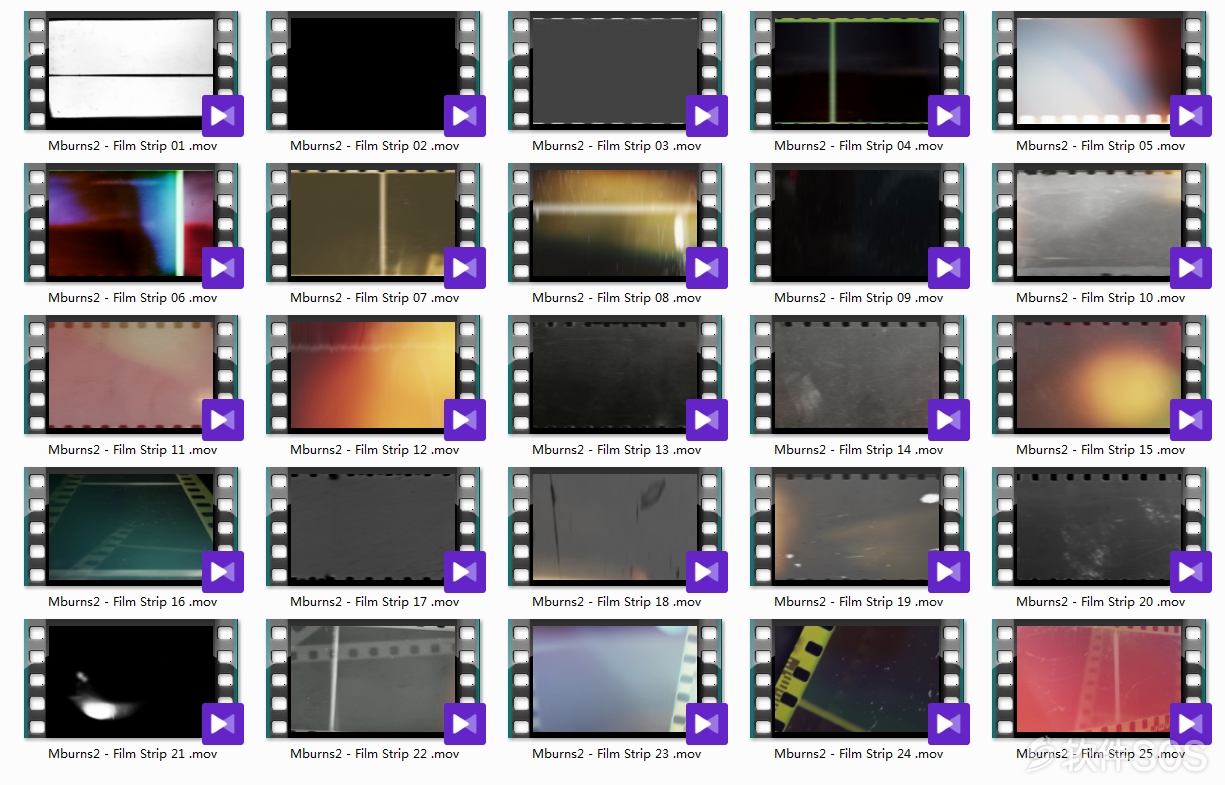This screenshot has width=1225, height=785.
Task: Click the file name "Mburns2 - Film Strip 22 .mov"
Action: 374,754
